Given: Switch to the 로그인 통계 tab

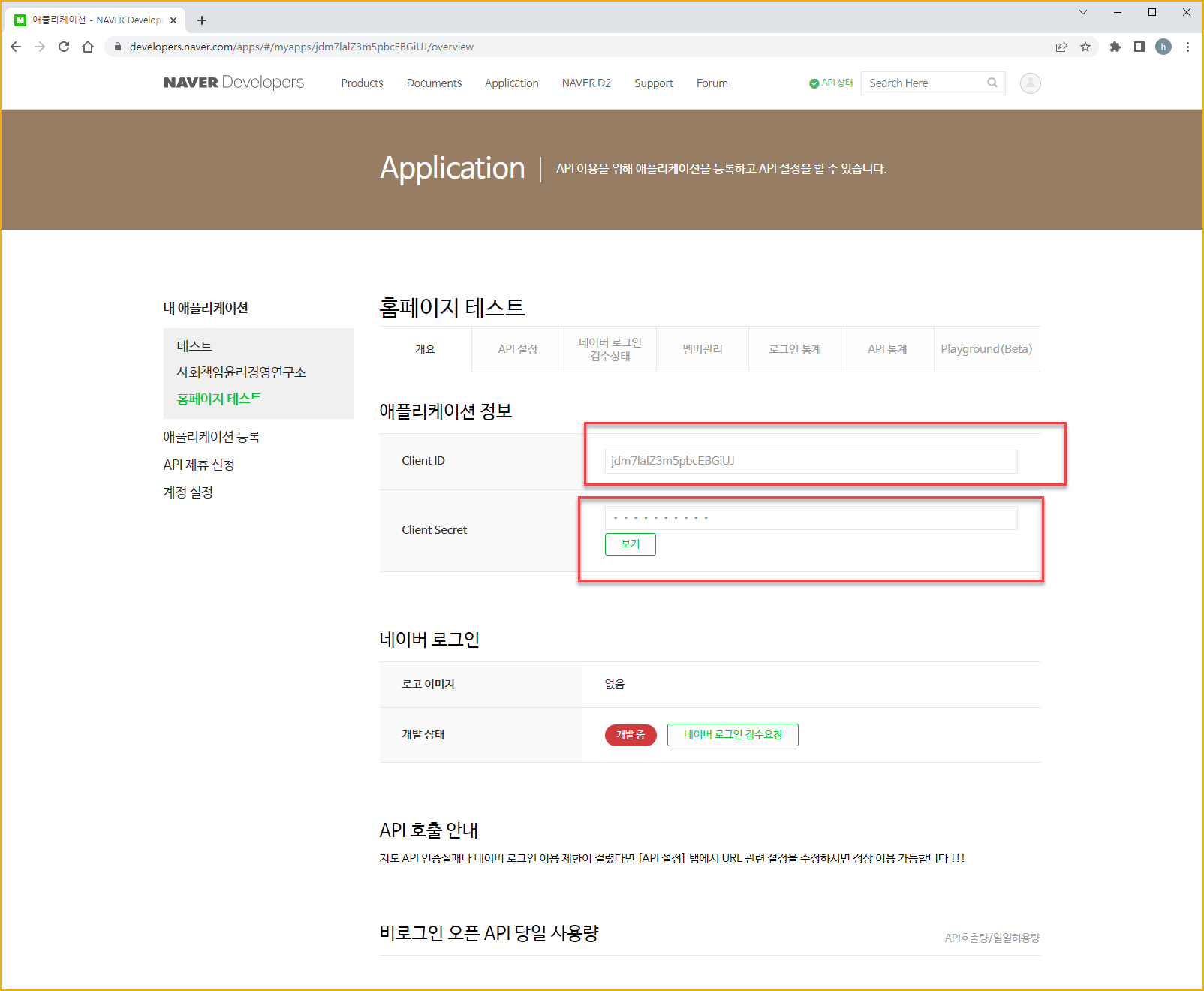Looking at the screenshot, I should pos(795,349).
